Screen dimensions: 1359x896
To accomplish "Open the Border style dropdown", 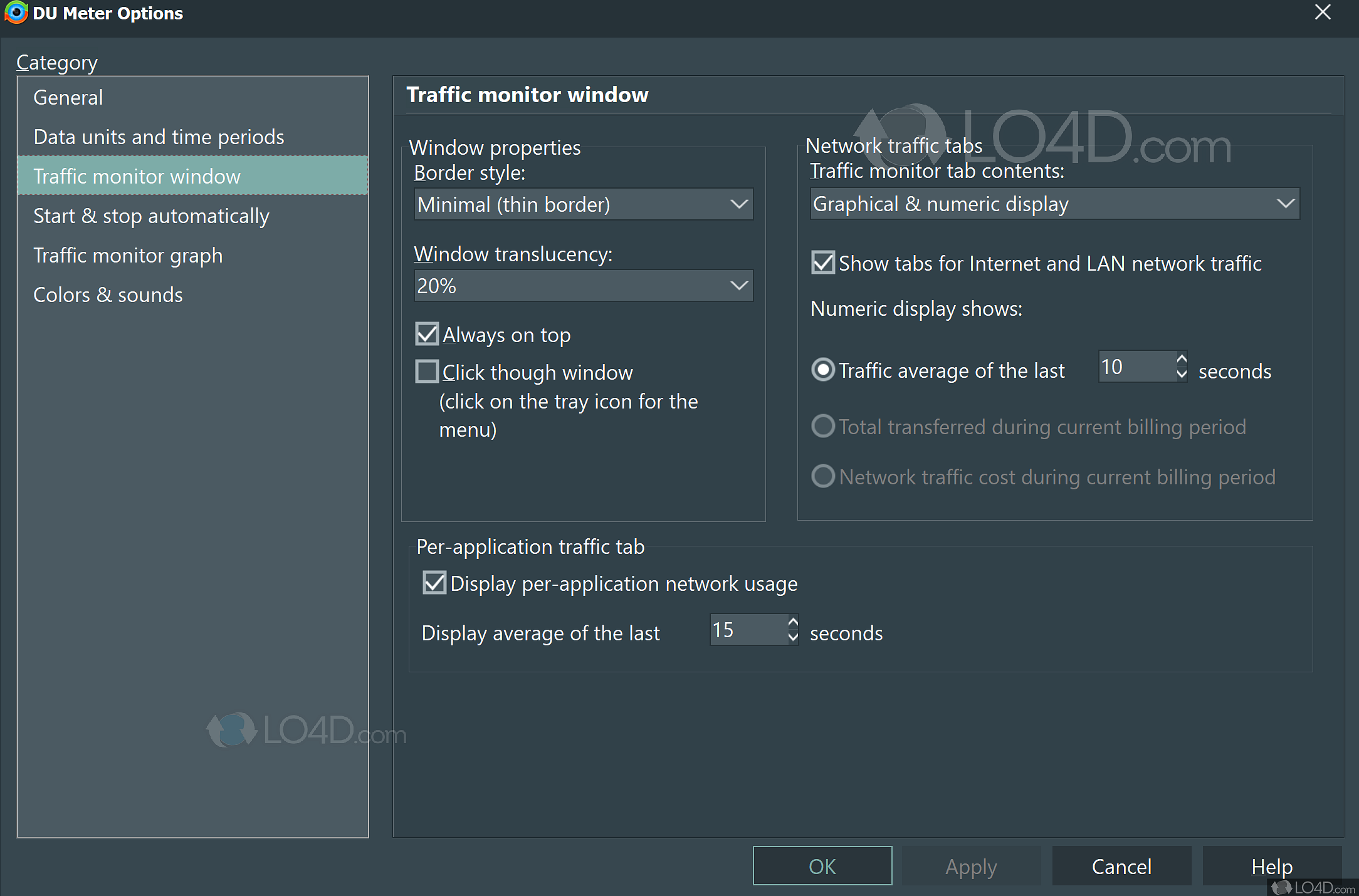I will [583, 204].
